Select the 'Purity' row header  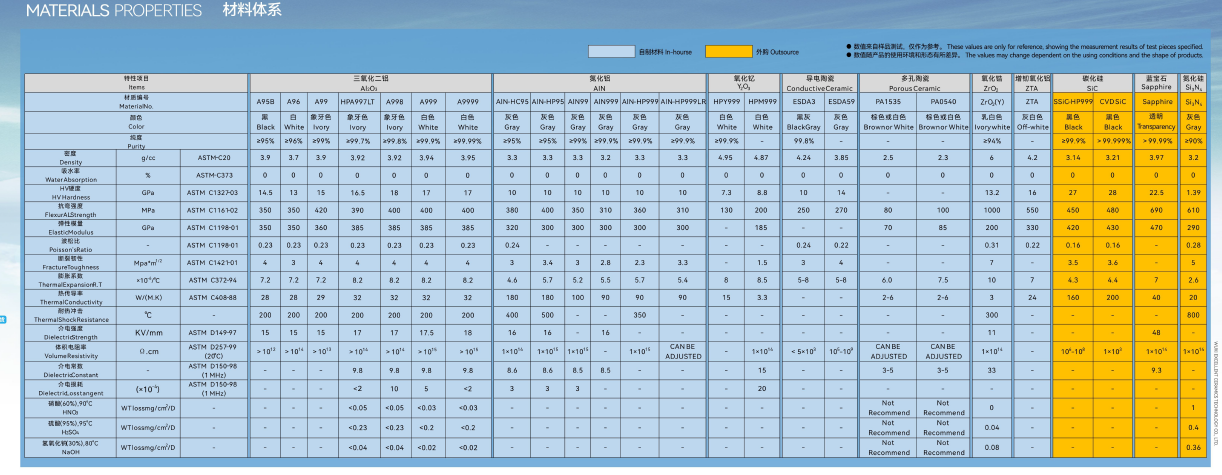tap(136, 140)
